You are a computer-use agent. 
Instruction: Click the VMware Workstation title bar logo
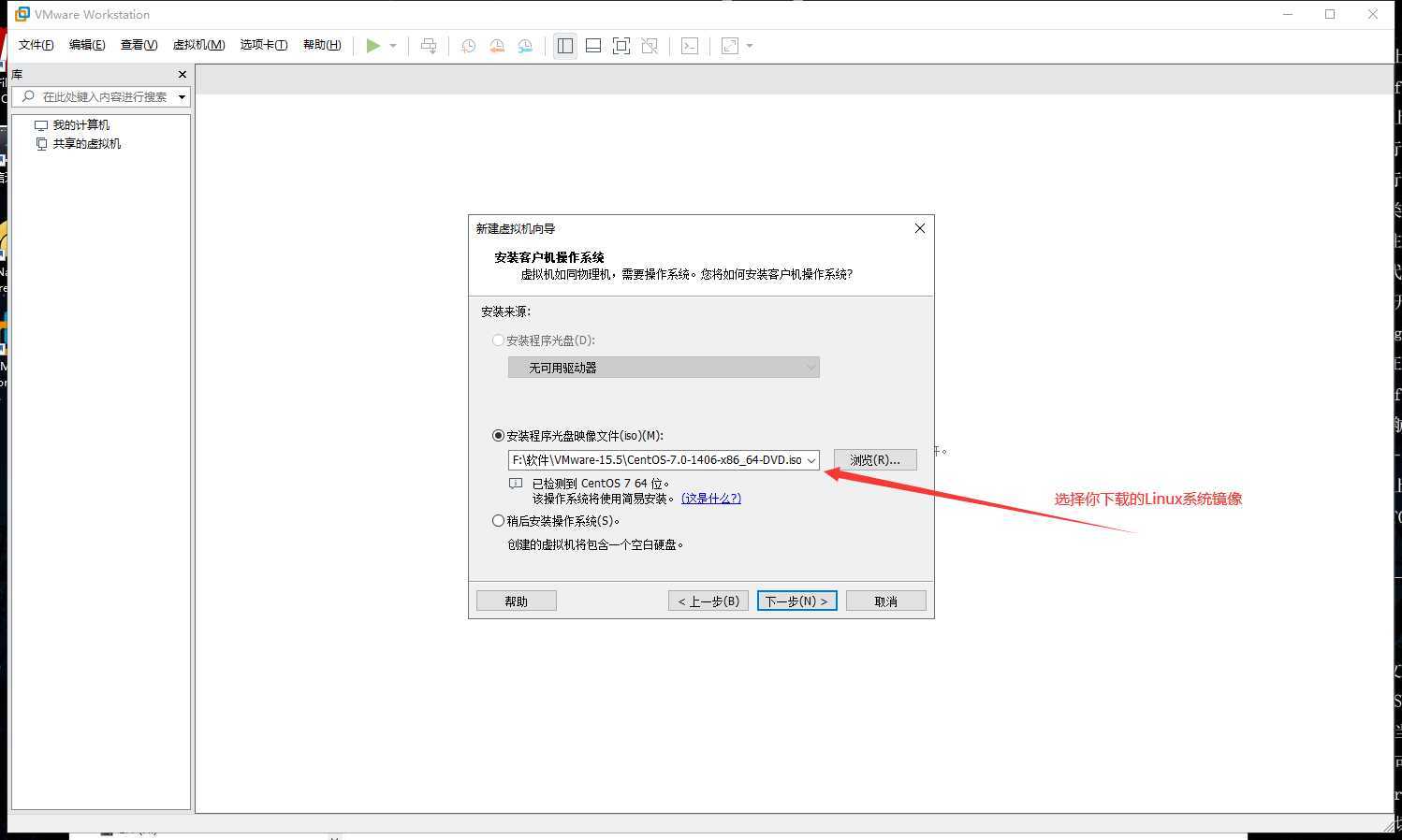point(22,14)
